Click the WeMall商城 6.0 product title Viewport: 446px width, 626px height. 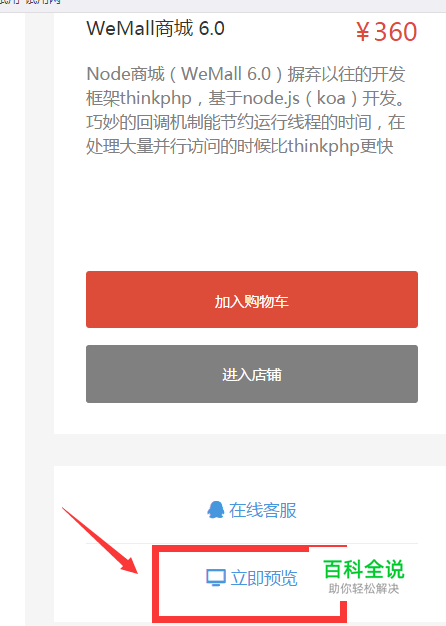coord(155,29)
